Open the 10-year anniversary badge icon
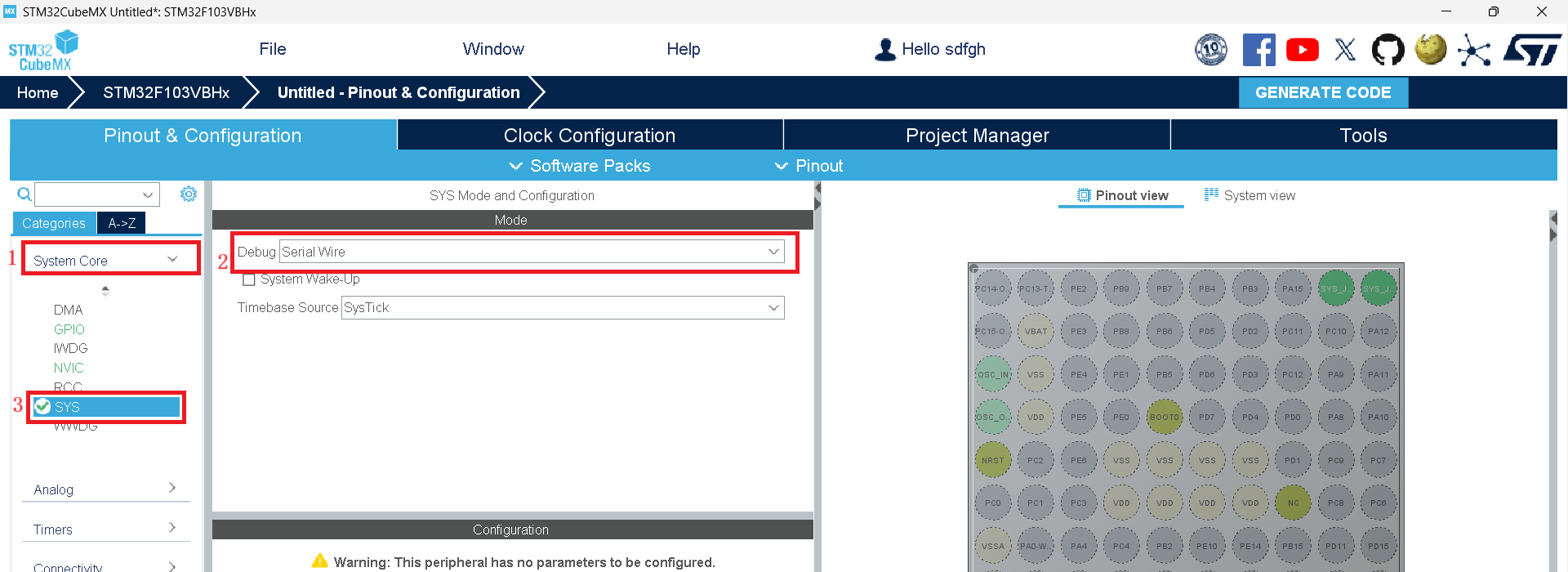Image resolution: width=1568 pixels, height=572 pixels. tap(1211, 50)
